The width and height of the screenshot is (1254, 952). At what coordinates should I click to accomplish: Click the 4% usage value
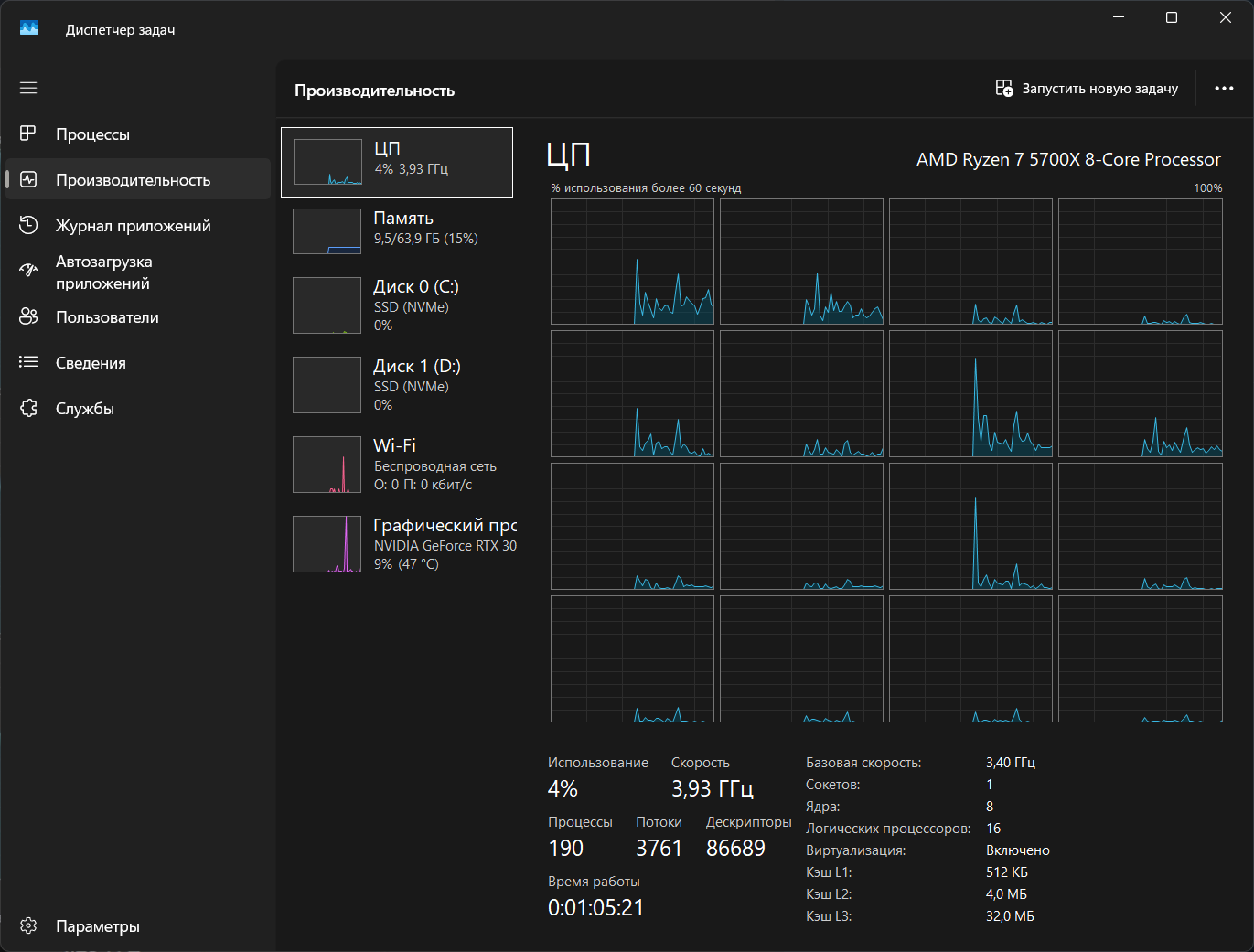click(563, 788)
